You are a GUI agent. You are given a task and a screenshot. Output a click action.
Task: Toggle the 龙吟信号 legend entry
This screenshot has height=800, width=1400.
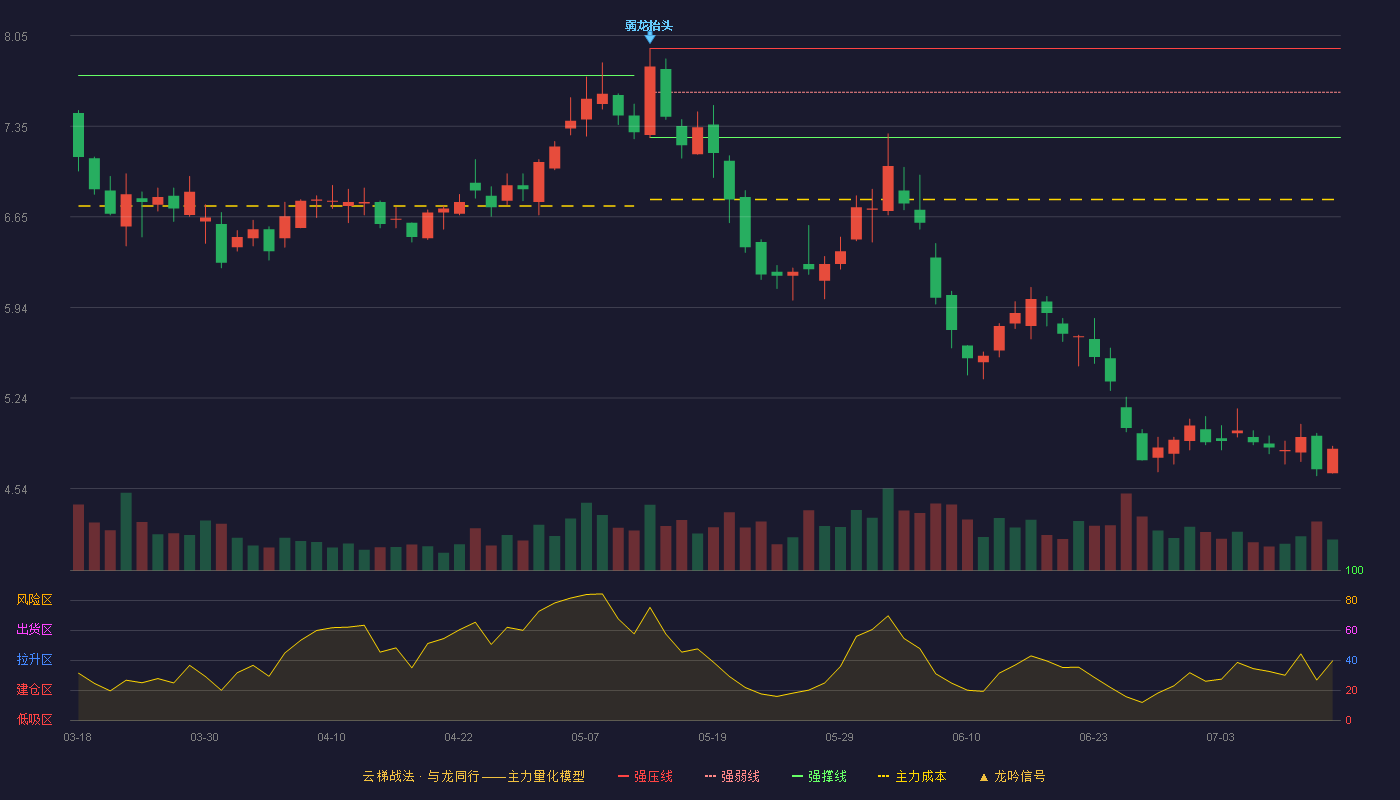1012,776
